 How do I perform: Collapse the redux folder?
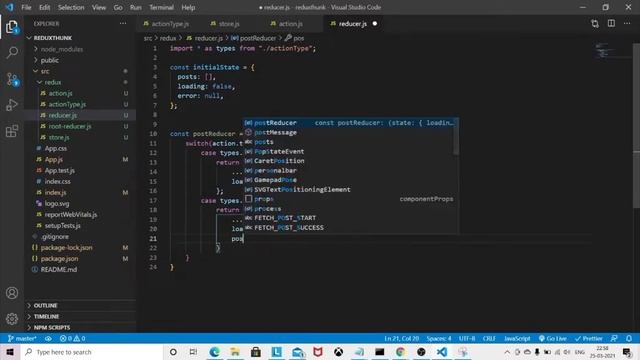[53, 82]
